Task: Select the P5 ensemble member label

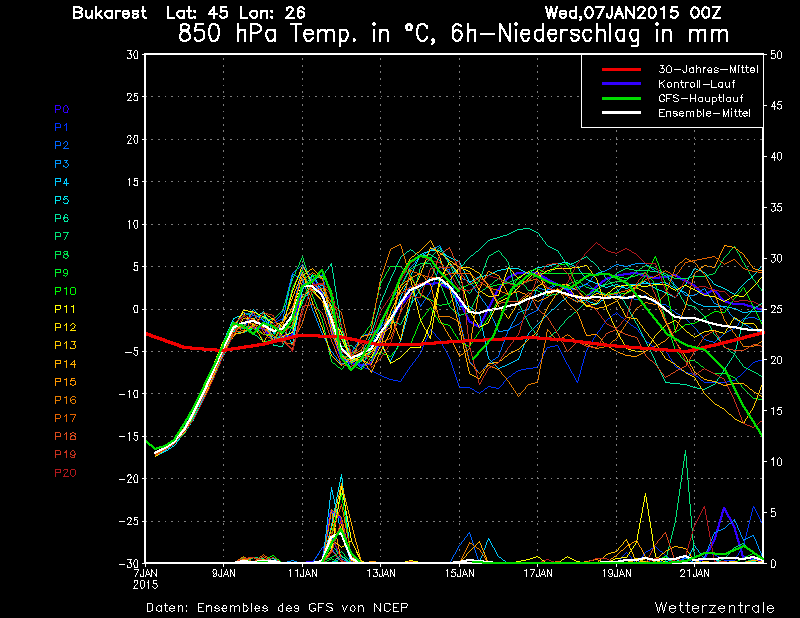Action: 61,200
